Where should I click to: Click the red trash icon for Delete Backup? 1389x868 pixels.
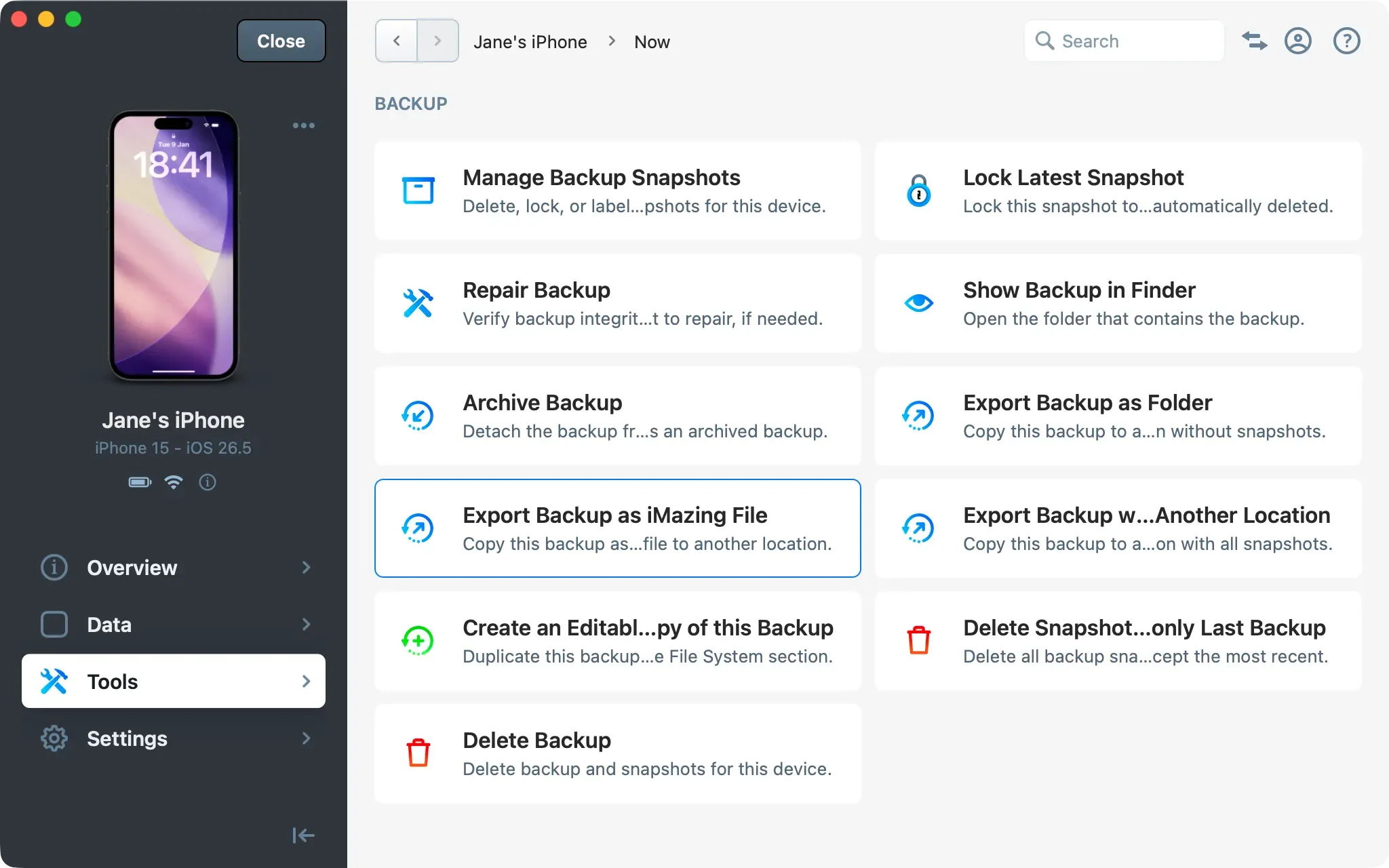tap(418, 753)
